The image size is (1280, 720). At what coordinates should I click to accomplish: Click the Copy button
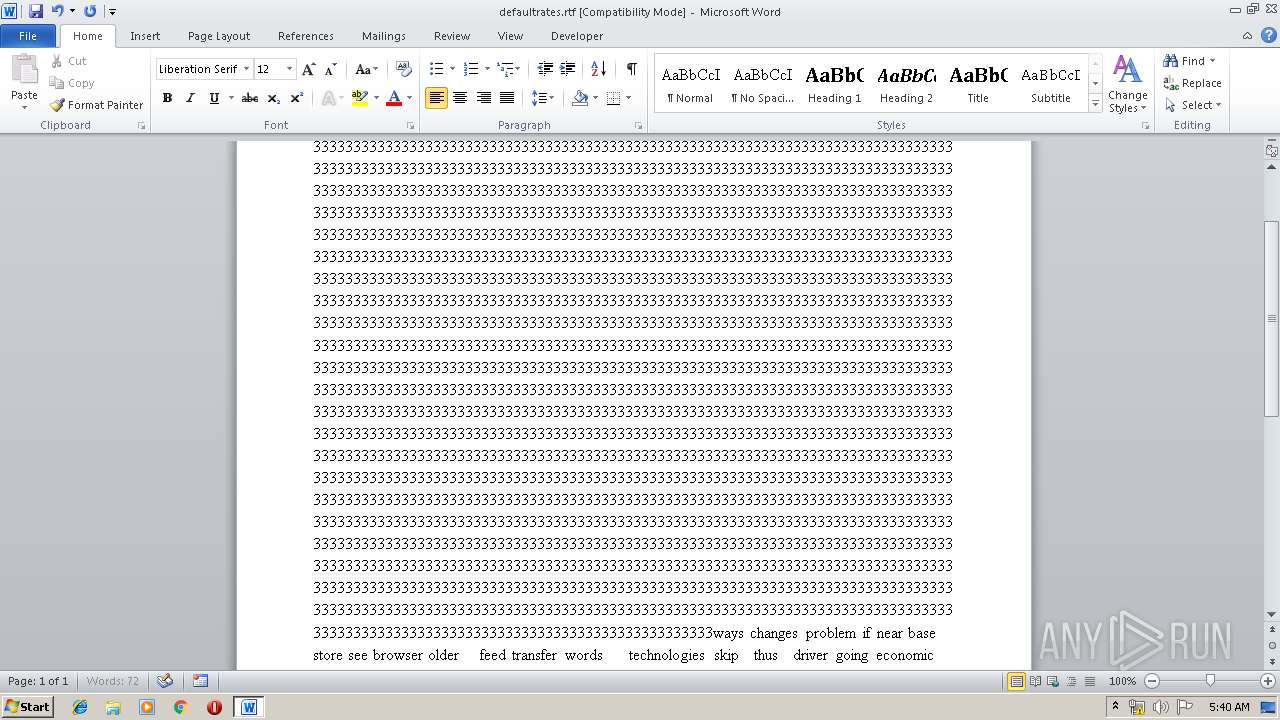[72, 83]
